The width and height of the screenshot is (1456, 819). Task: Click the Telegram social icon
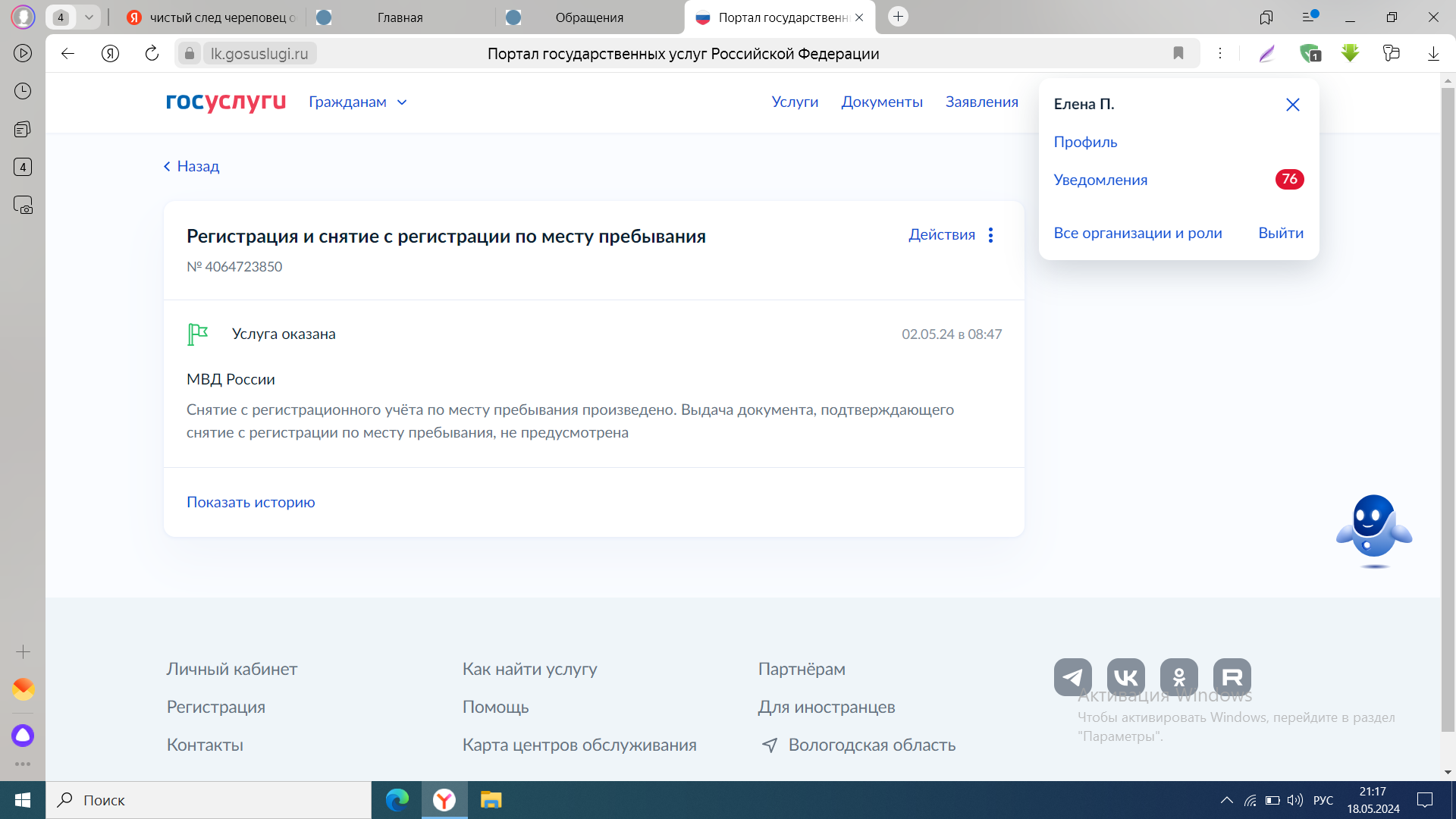1072,676
